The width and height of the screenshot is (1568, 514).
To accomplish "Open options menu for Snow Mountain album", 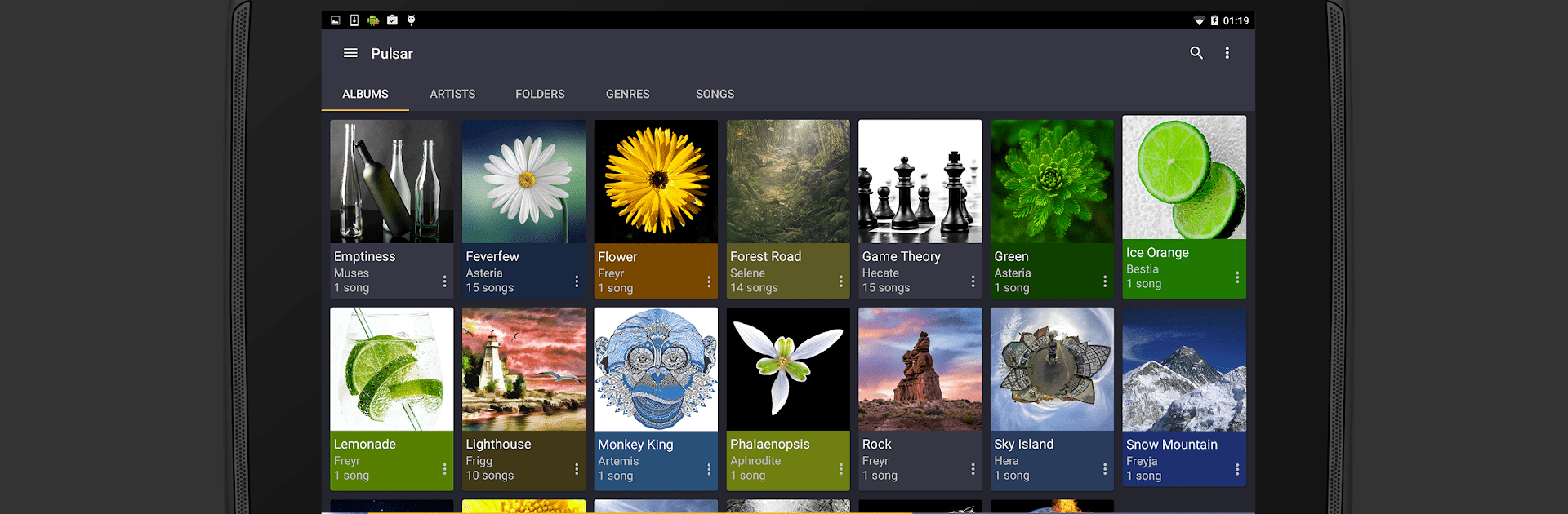I will (x=1237, y=469).
